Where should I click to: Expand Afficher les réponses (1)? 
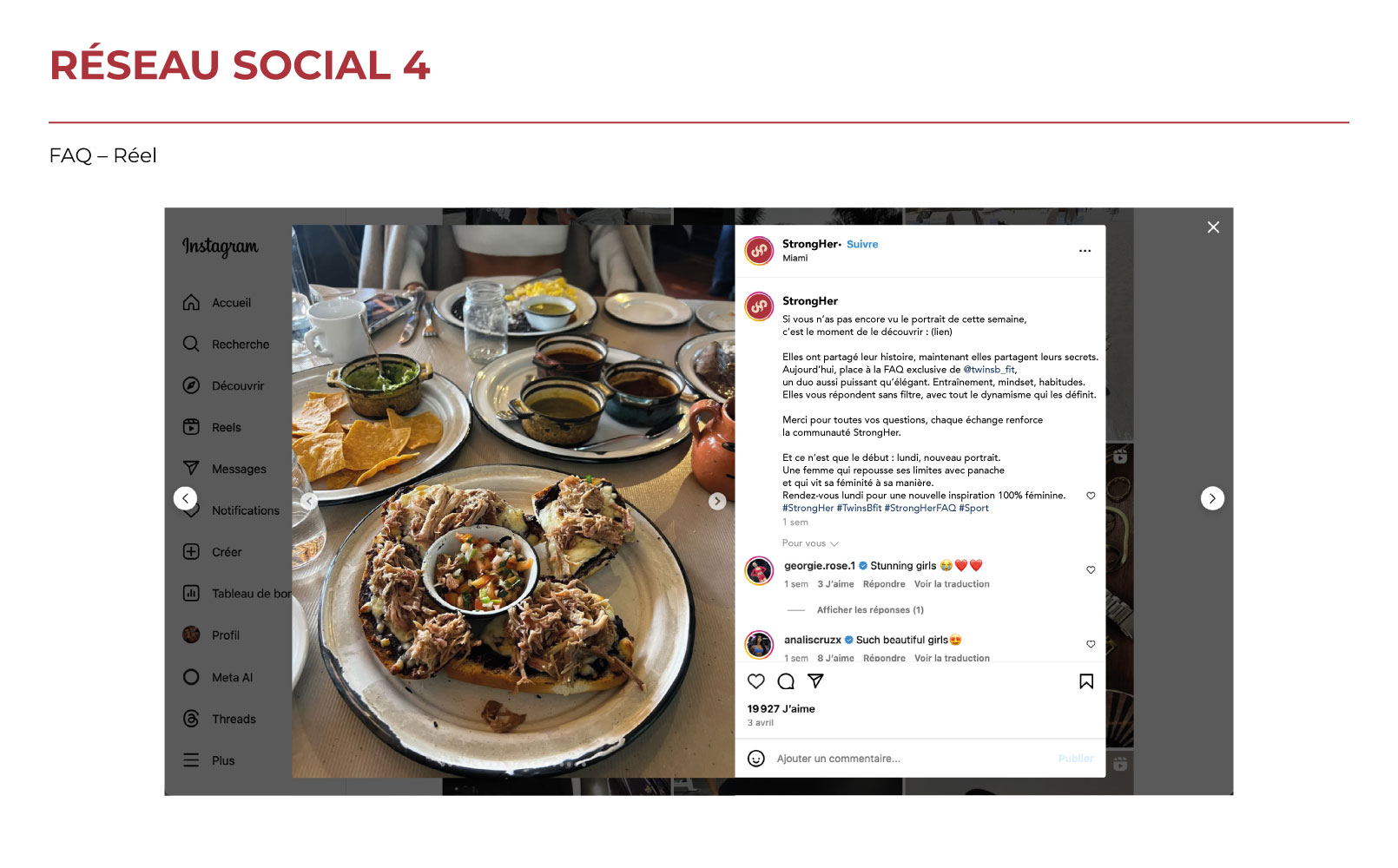coord(870,610)
